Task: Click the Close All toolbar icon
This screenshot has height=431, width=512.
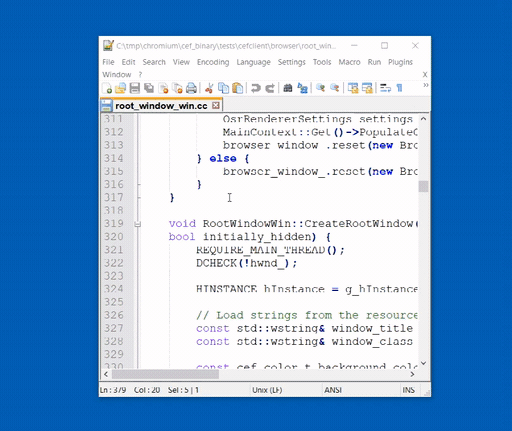Action: click(x=177, y=88)
